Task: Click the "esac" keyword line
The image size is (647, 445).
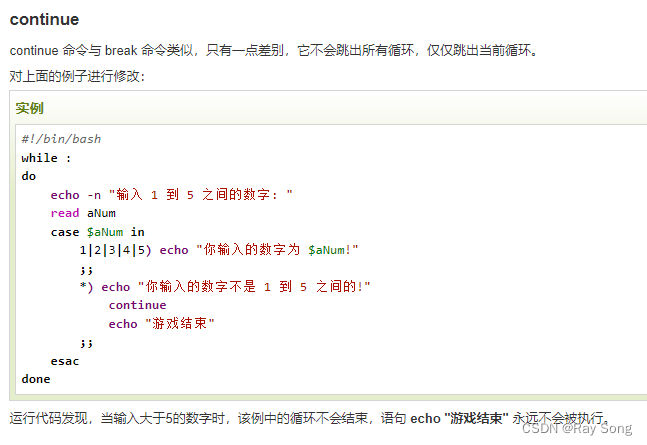Action: pyautogui.click(x=65, y=361)
